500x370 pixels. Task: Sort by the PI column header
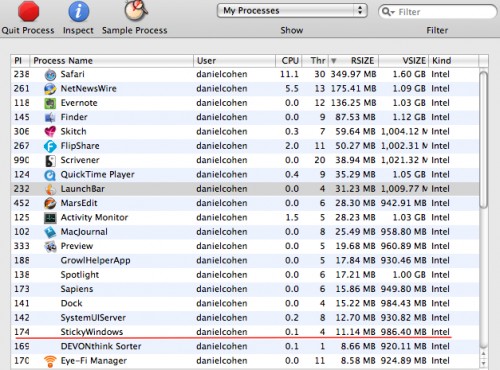[x=20, y=61]
